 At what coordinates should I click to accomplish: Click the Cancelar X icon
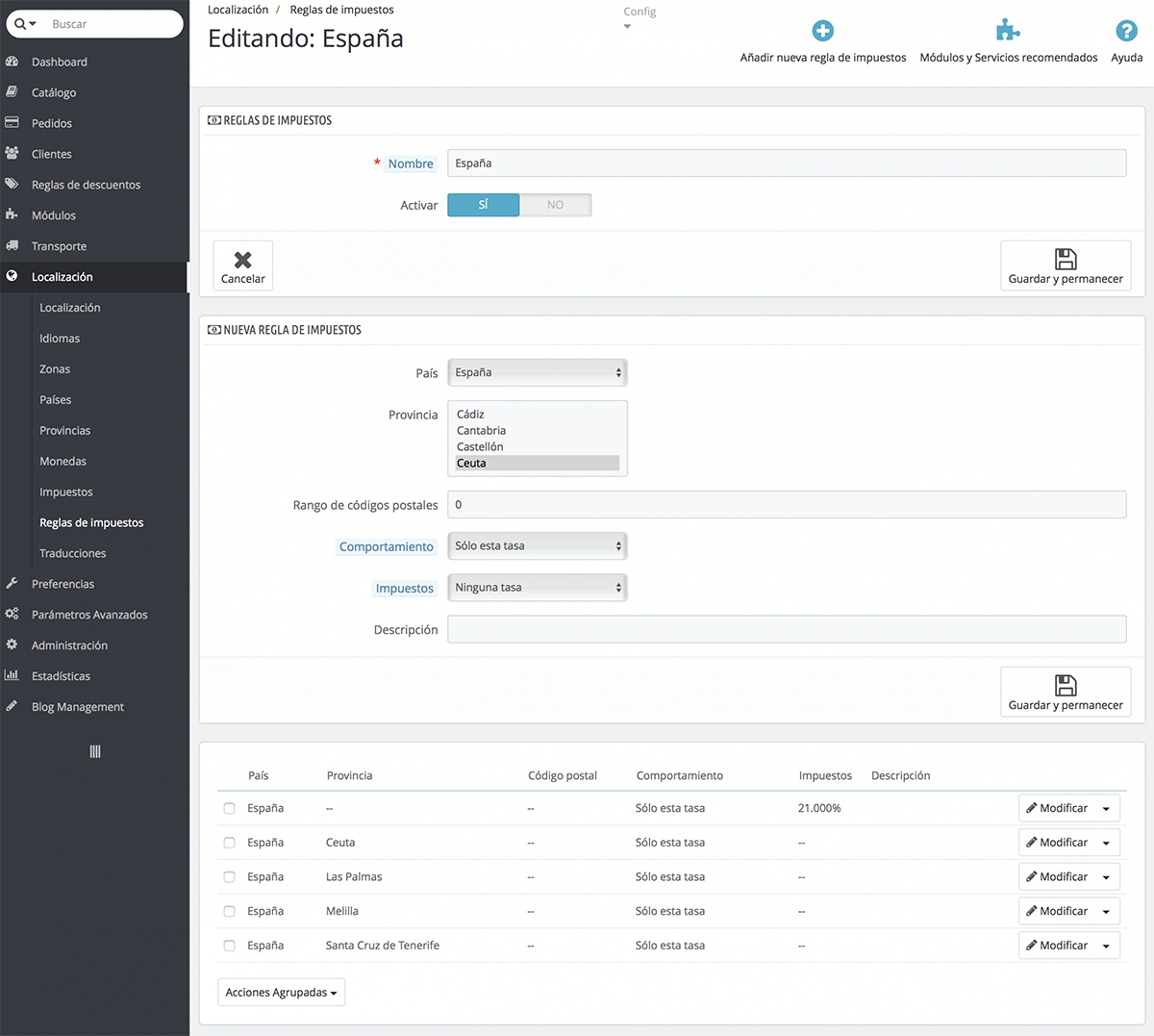click(243, 260)
